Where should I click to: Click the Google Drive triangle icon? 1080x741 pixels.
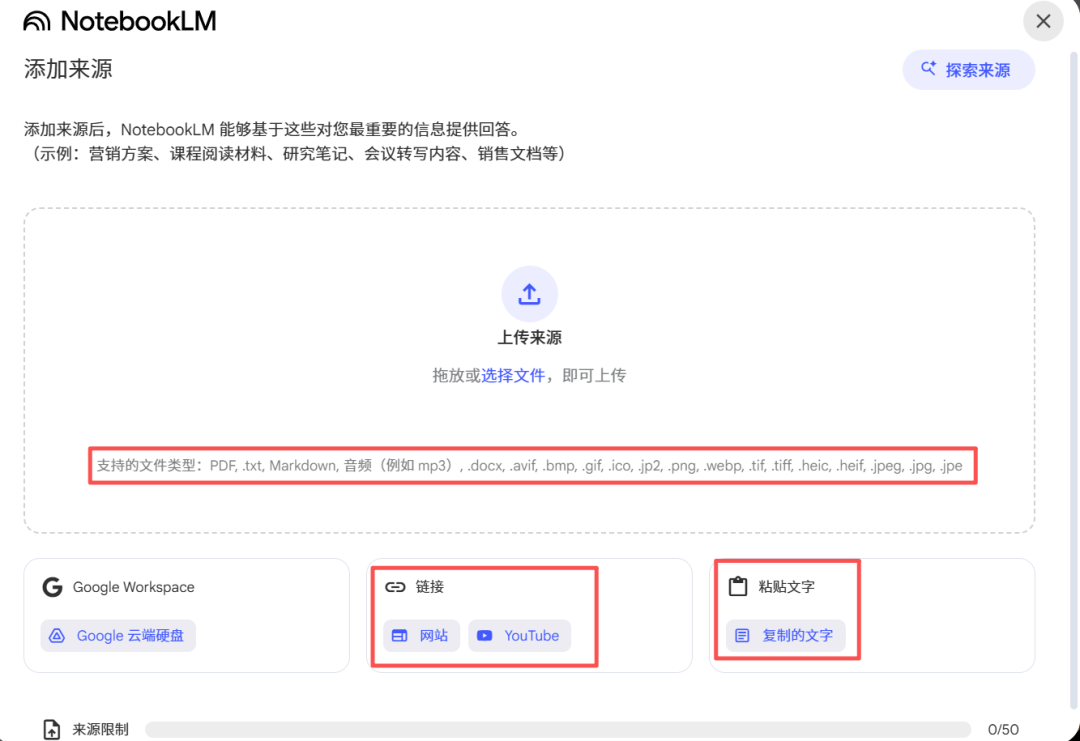click(58, 636)
